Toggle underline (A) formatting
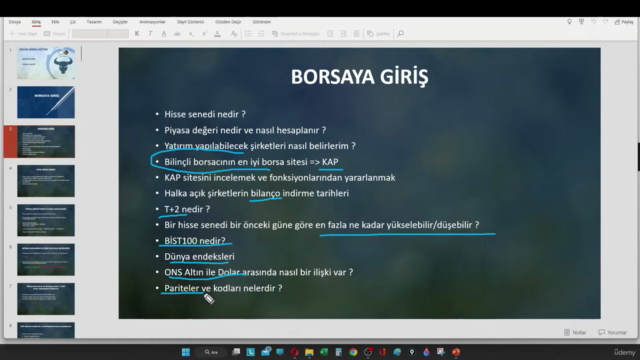640x360 pixels. tap(164, 33)
